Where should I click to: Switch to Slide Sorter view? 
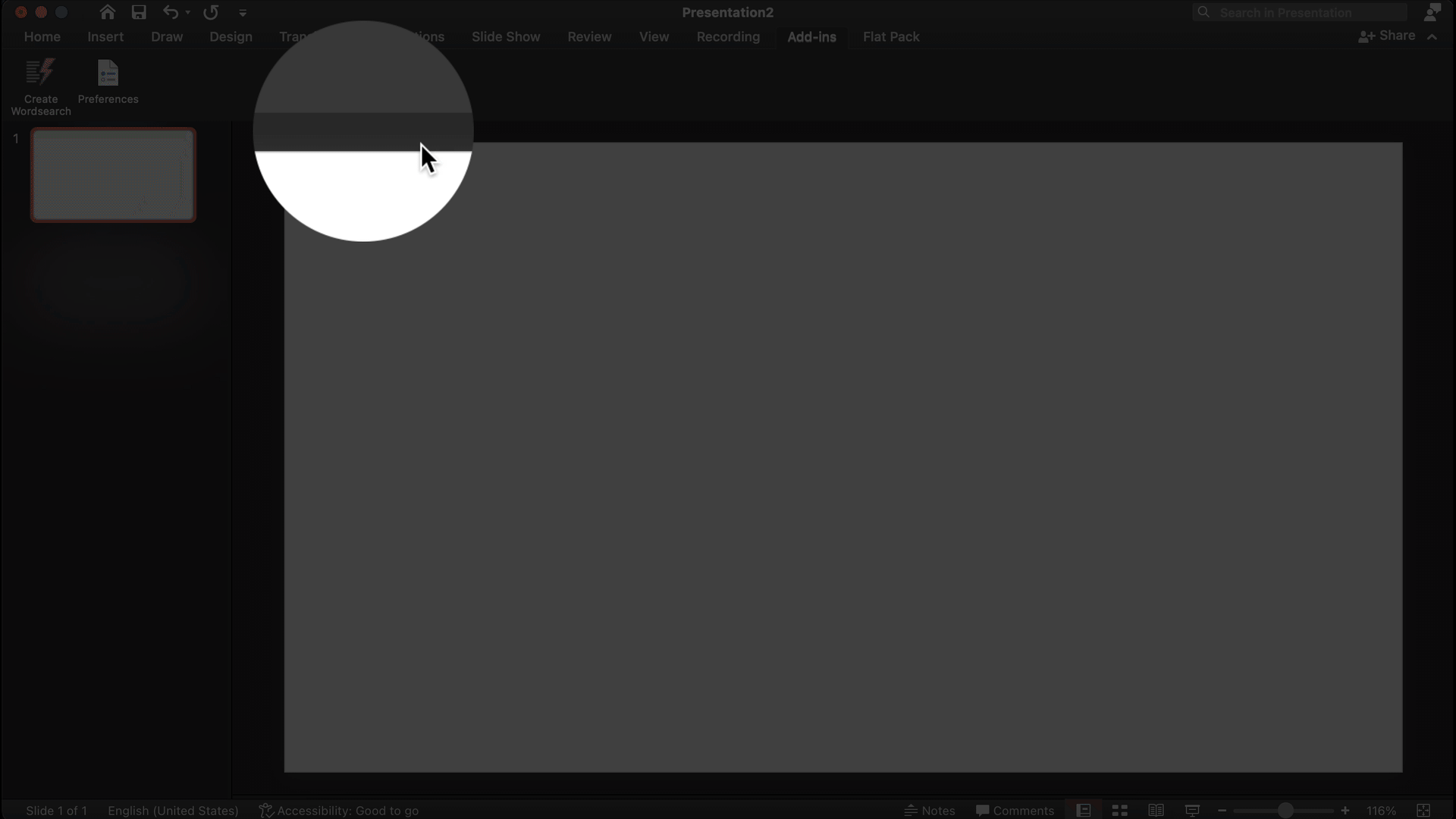click(x=1120, y=810)
